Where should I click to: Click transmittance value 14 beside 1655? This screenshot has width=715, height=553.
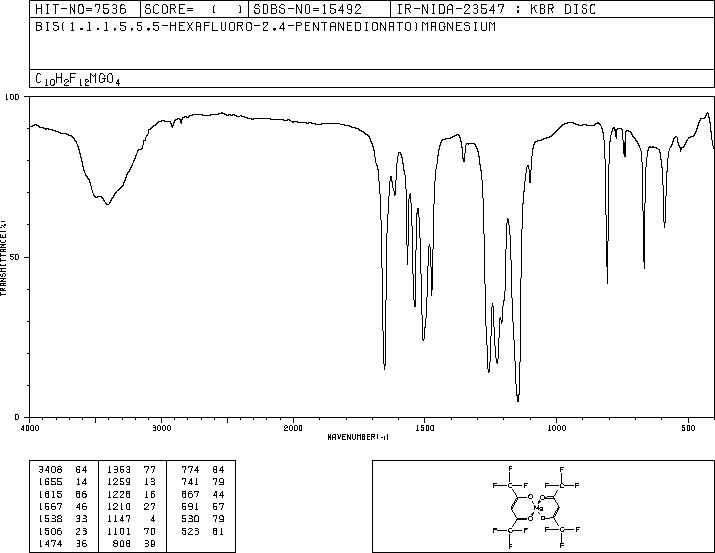tap(81, 482)
